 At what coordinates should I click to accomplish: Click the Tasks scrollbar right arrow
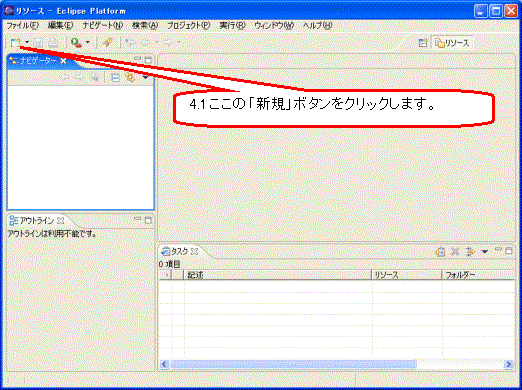point(509,364)
